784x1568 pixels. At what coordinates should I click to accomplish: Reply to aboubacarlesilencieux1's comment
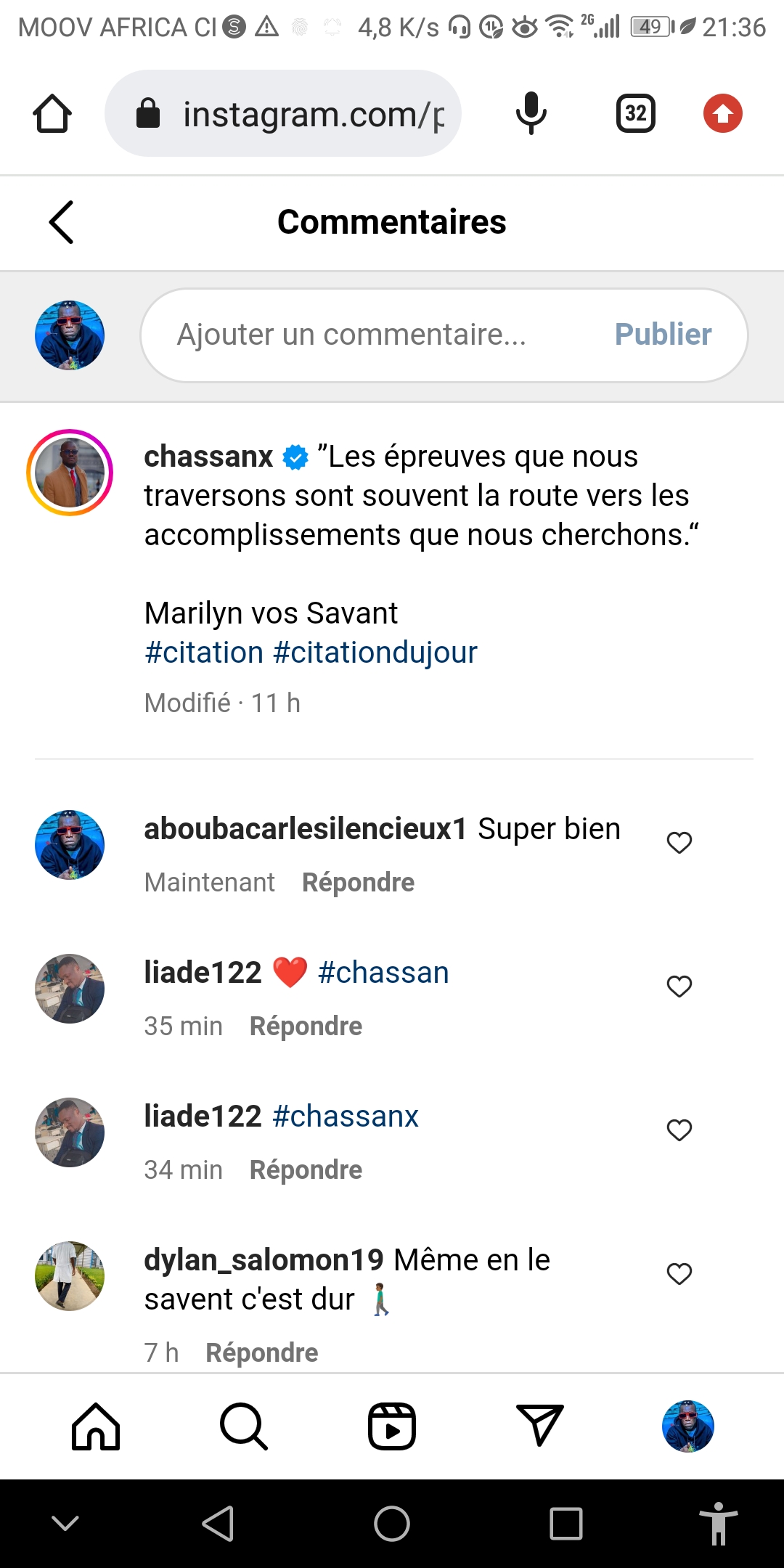click(358, 883)
